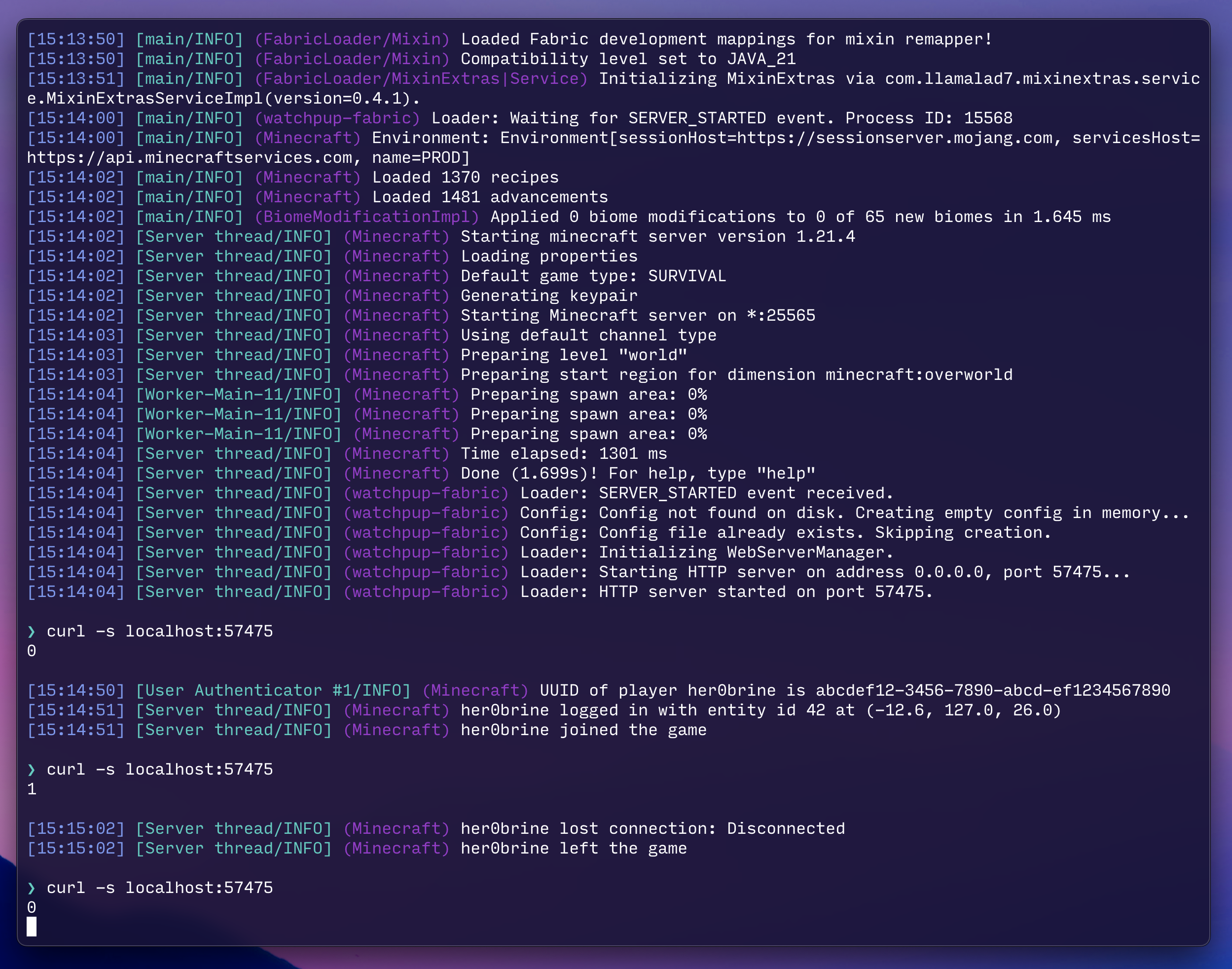Image resolution: width=1232 pixels, height=969 pixels.
Task: Select "her0brine left the game" message
Action: coord(574,849)
